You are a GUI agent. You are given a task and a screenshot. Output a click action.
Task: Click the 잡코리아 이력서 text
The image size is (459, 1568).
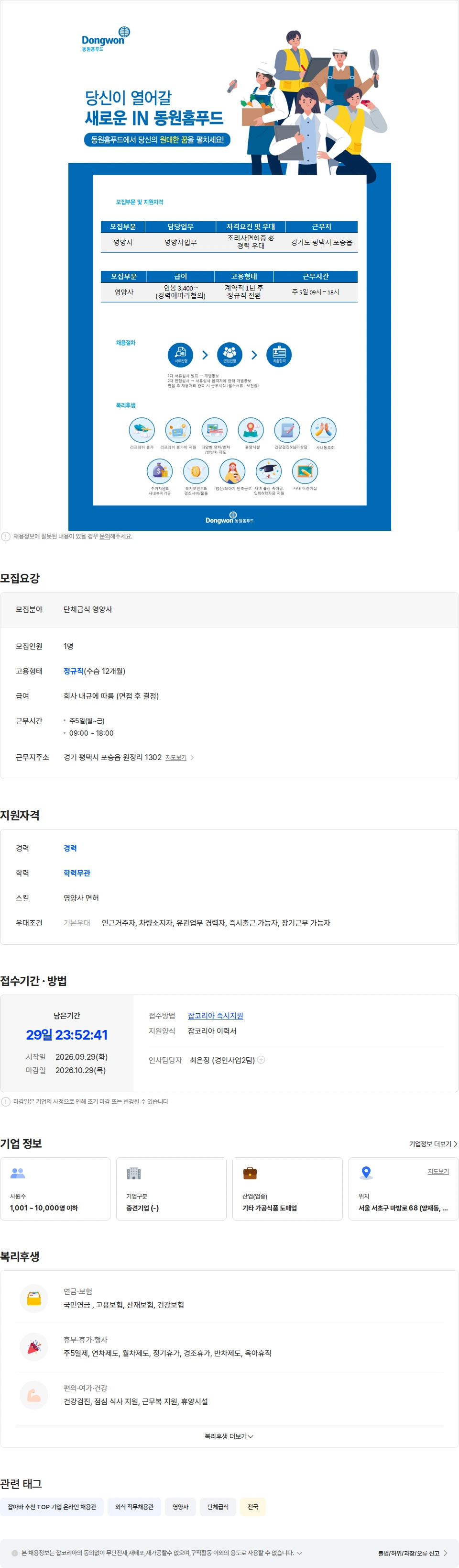pos(212,1030)
